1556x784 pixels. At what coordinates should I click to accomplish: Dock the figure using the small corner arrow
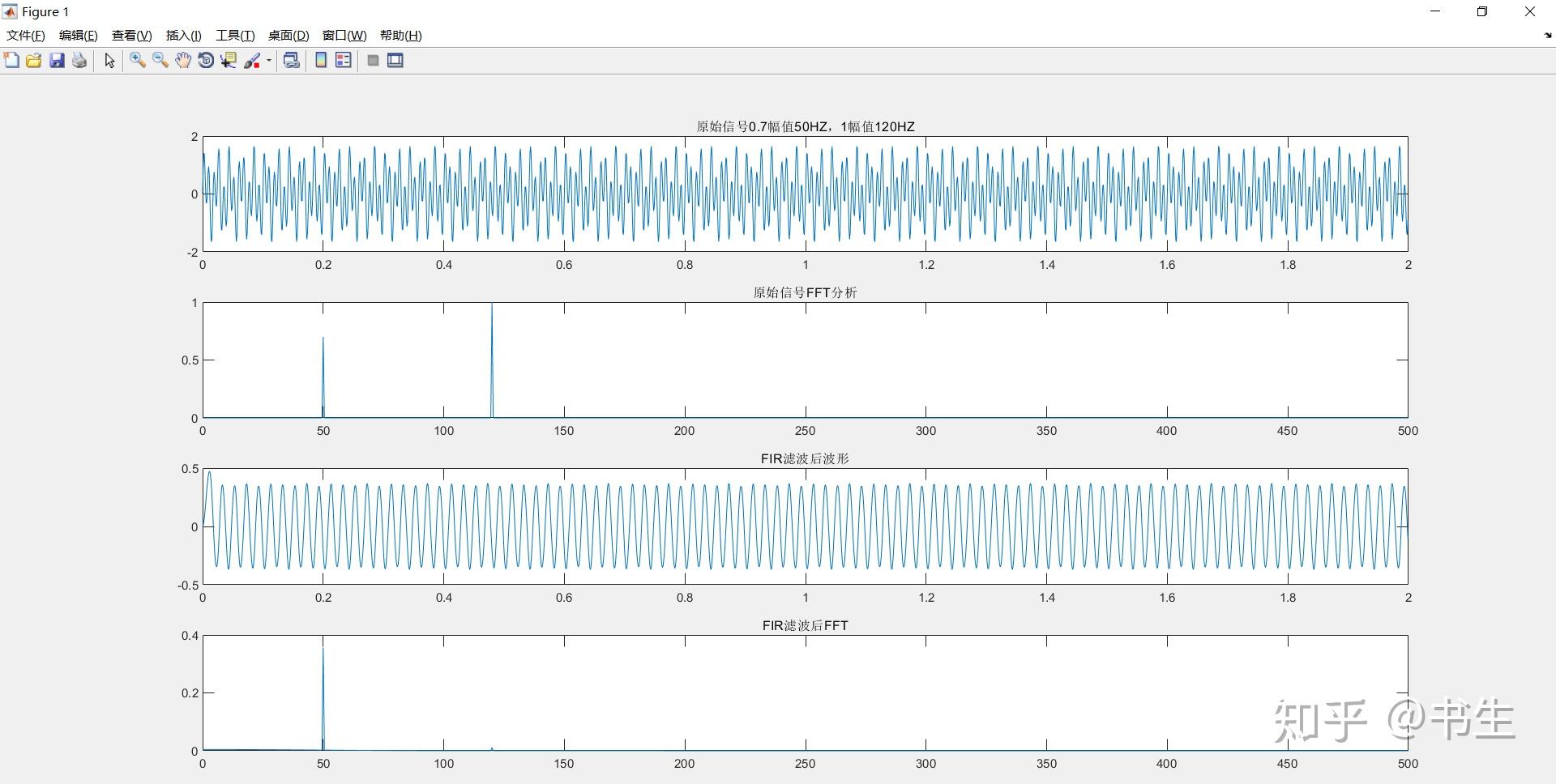tap(1548, 36)
